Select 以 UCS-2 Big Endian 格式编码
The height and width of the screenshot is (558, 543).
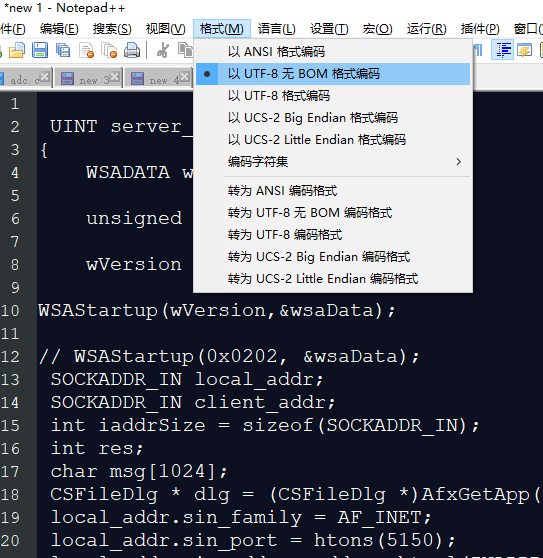(x=333, y=118)
